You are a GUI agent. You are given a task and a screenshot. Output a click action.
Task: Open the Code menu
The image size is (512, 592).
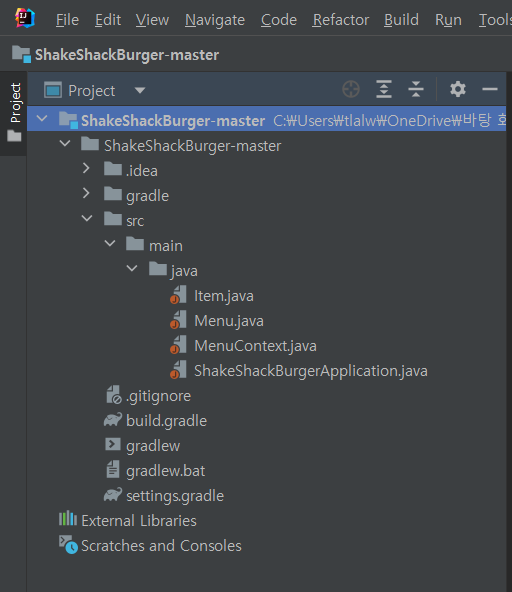[x=279, y=20]
